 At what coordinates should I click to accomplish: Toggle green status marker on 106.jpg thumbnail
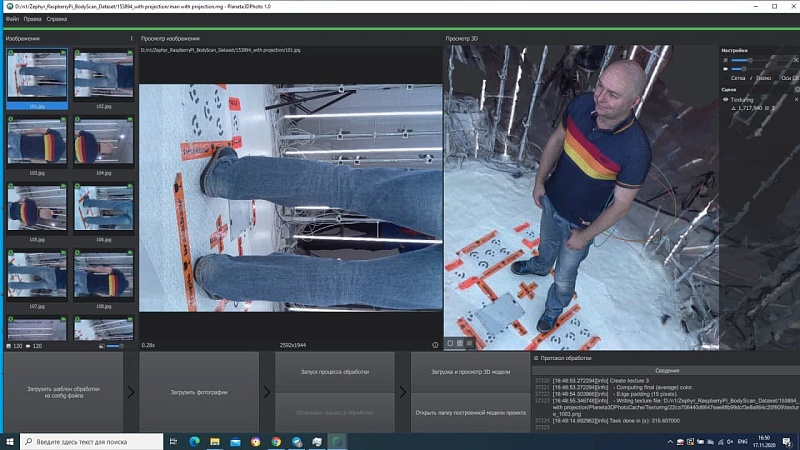[x=78, y=186]
